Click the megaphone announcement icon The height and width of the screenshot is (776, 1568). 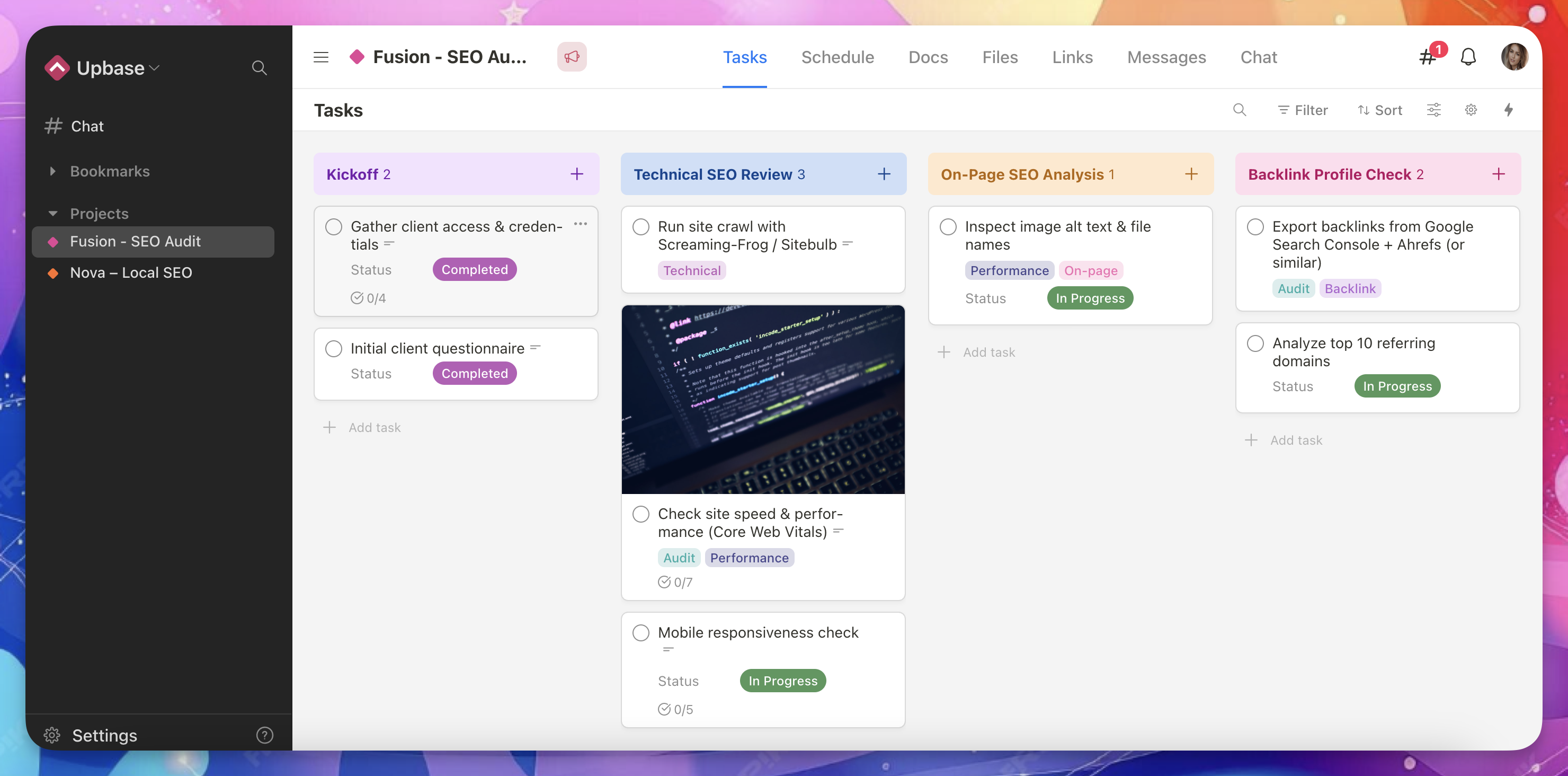click(571, 57)
